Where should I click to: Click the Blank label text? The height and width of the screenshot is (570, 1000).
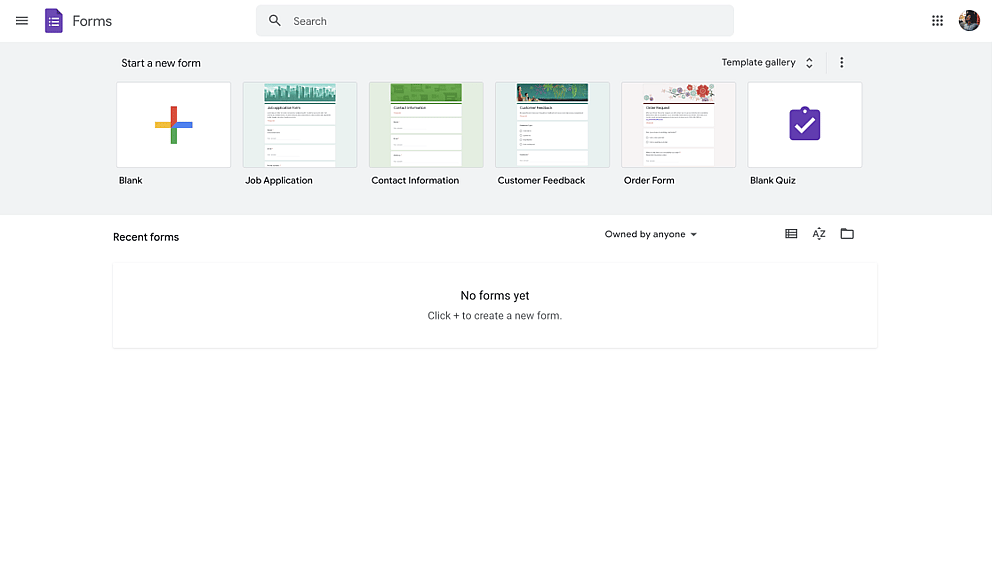coord(131,180)
